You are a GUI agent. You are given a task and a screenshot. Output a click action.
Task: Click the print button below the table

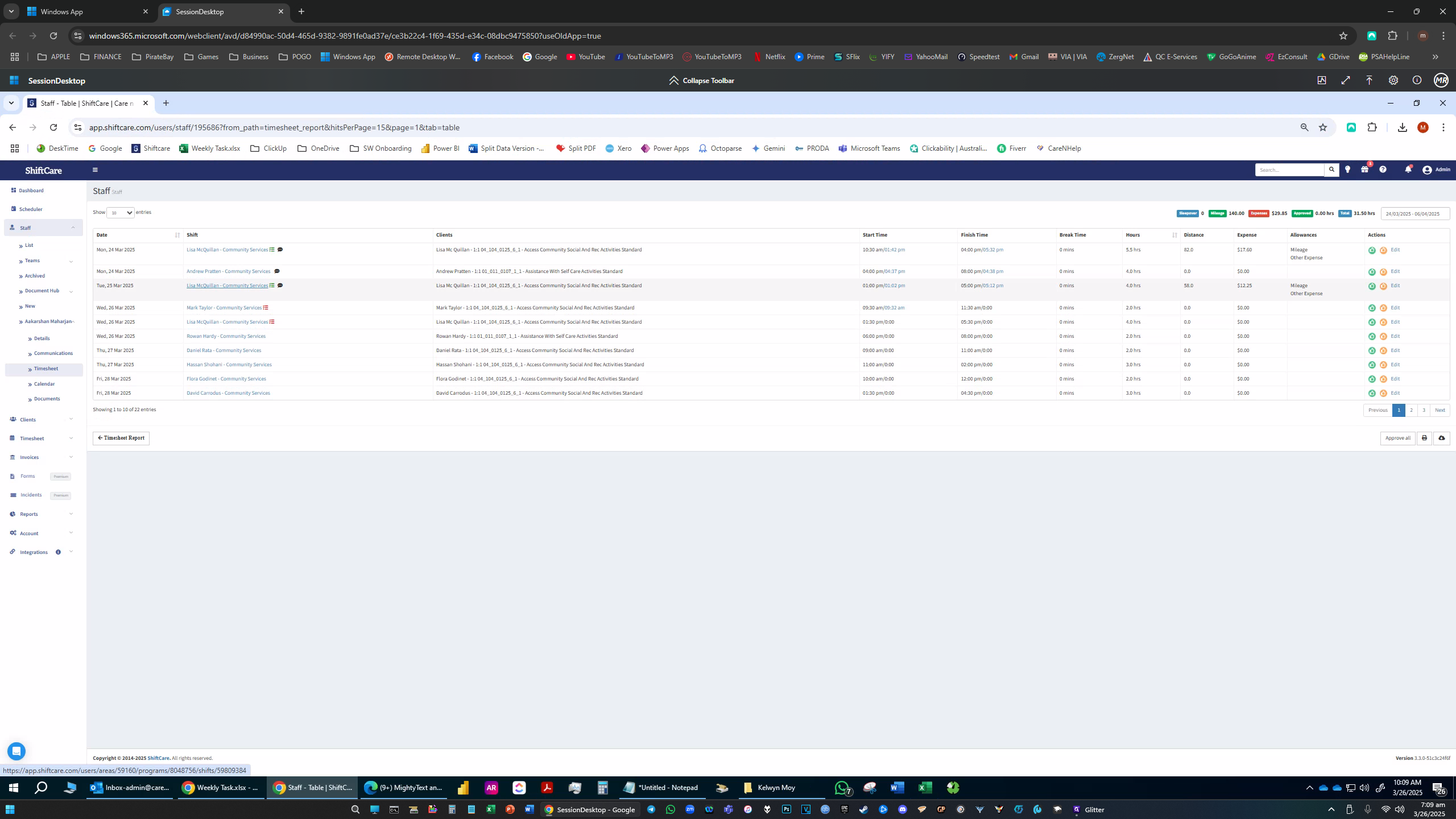(1424, 438)
